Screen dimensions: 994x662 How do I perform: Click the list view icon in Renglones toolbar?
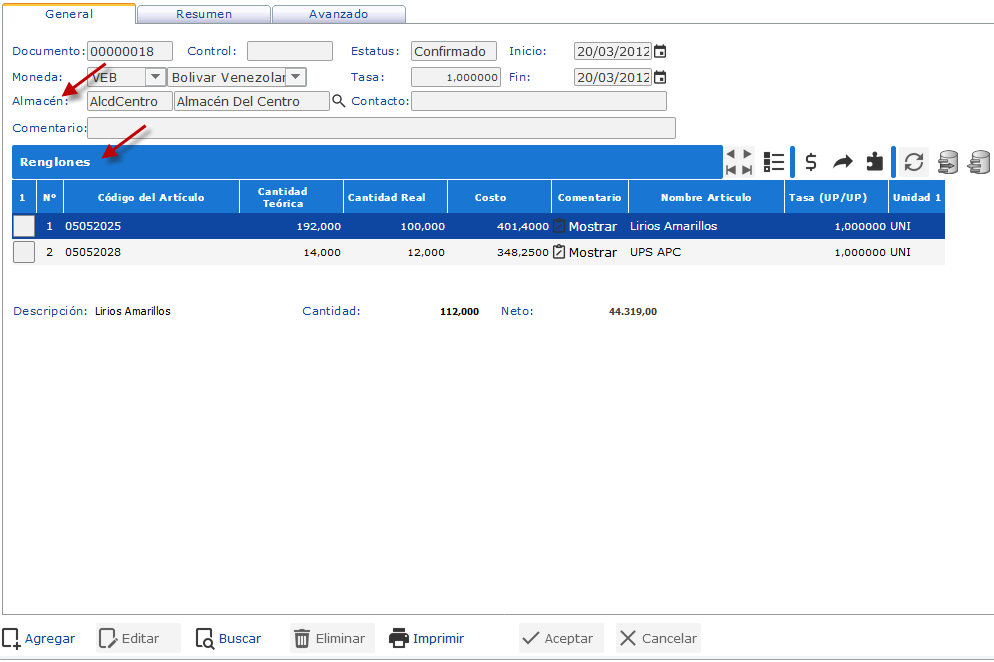click(773, 162)
